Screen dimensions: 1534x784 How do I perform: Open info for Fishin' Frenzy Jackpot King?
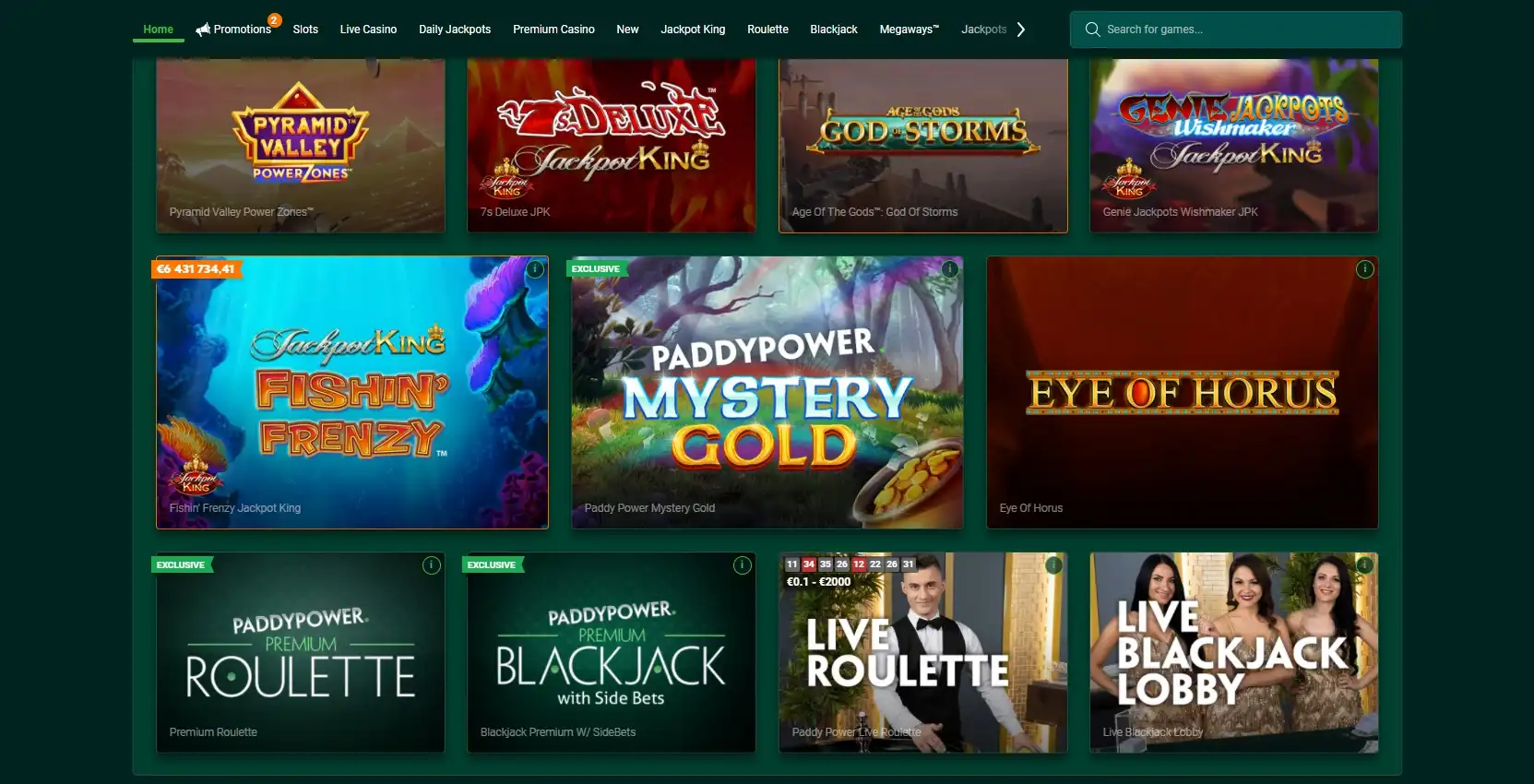[x=535, y=269]
